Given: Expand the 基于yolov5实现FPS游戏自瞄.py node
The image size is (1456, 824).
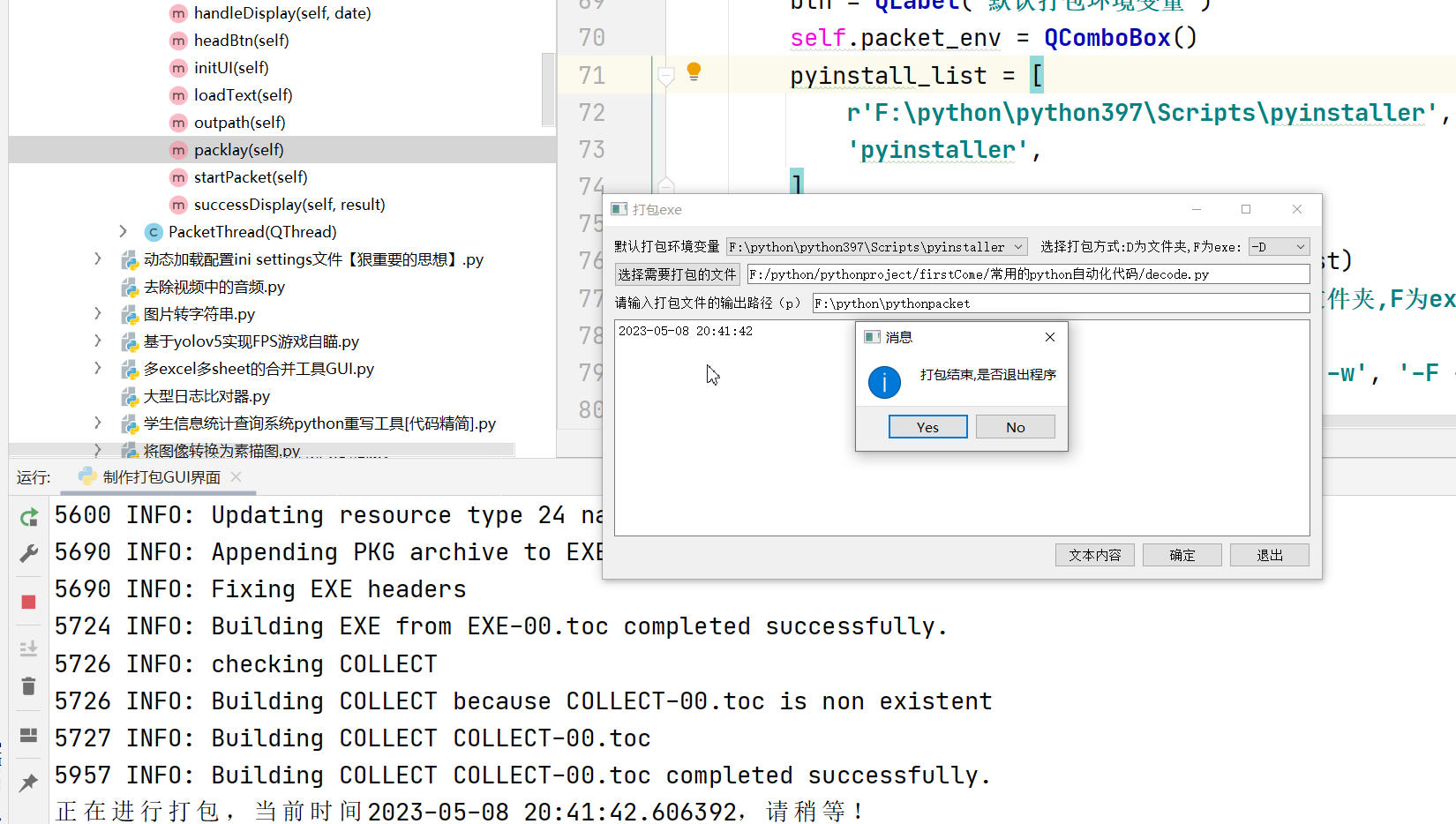Looking at the screenshot, I should pos(98,341).
